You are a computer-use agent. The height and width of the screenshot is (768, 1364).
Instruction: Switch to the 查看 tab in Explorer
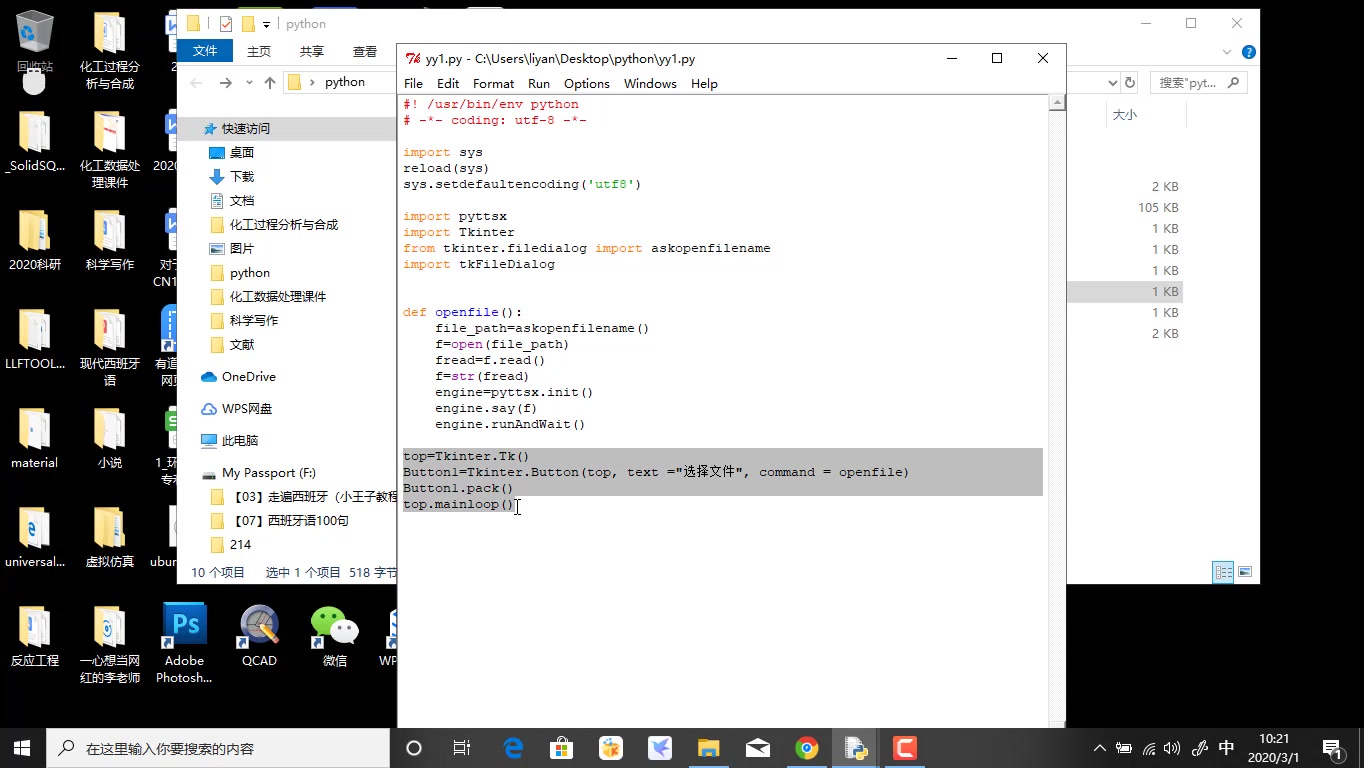364,51
